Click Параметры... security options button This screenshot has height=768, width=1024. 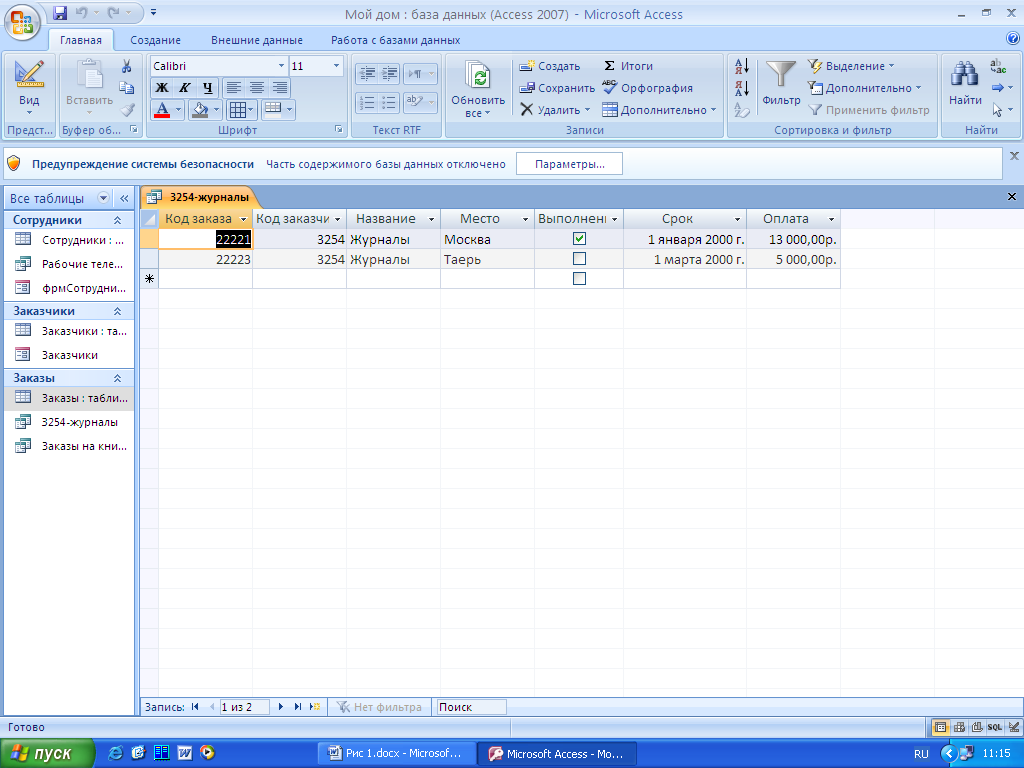(569, 164)
